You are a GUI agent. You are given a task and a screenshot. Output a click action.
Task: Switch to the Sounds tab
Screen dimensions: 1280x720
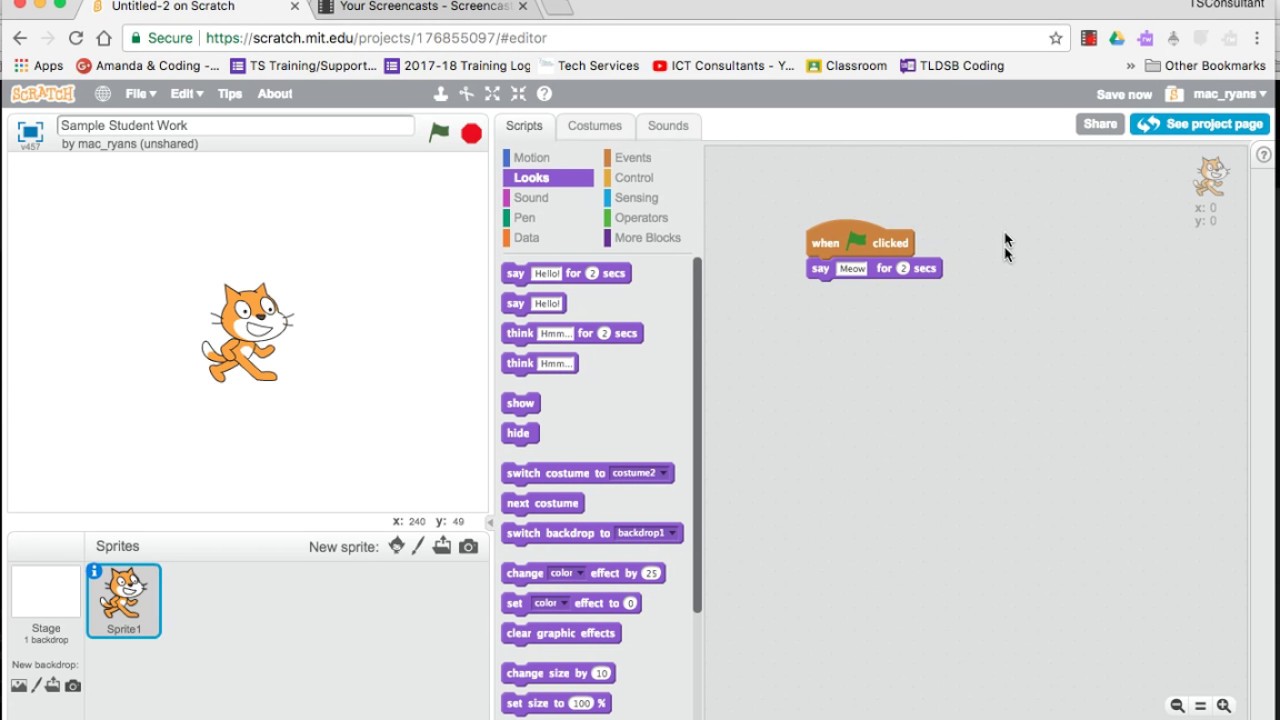(668, 126)
